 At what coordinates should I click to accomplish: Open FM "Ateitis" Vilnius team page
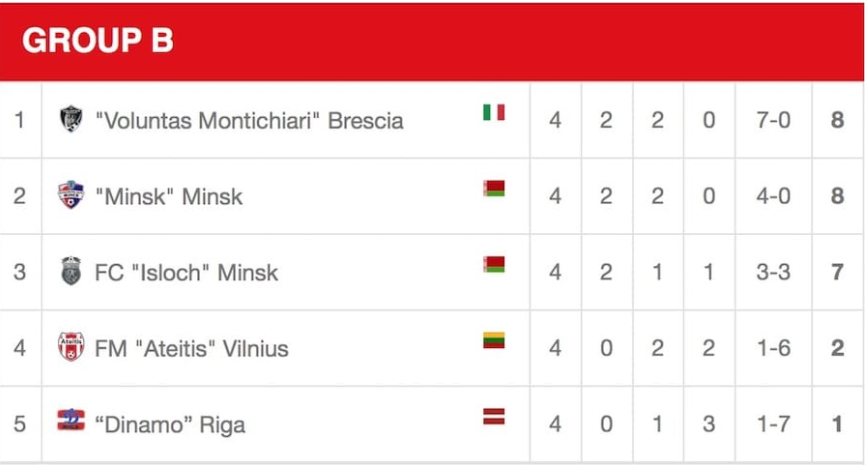coord(191,349)
